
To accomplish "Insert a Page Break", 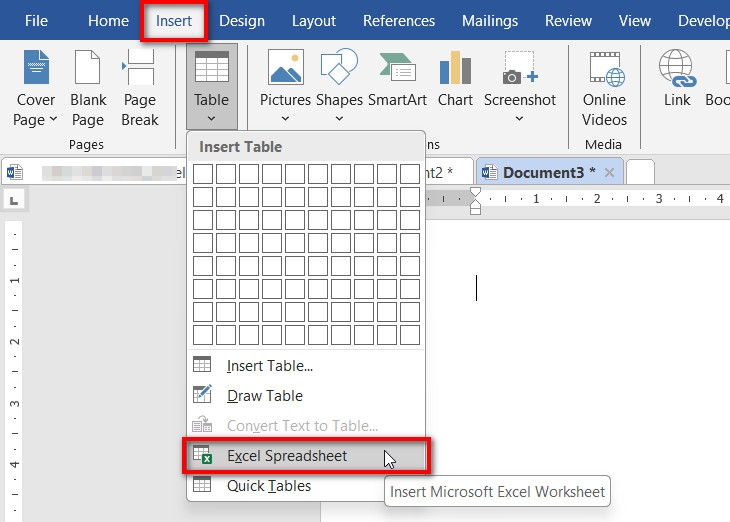I will tap(140, 88).
